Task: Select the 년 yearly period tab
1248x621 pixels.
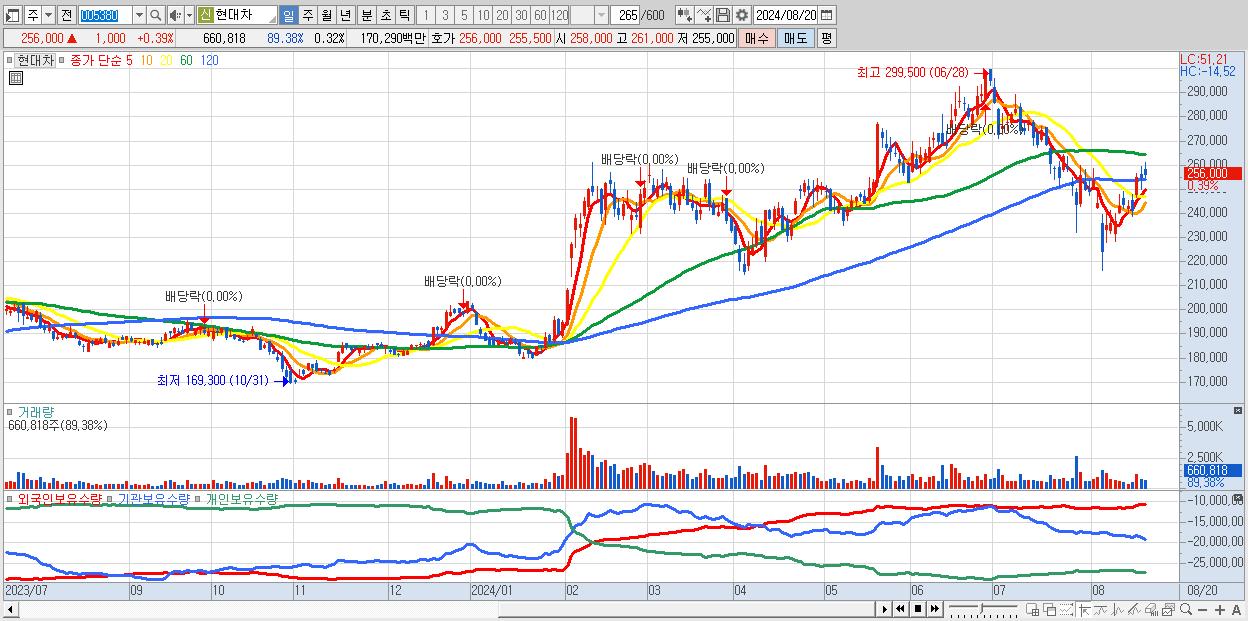Action: pyautogui.click(x=345, y=15)
